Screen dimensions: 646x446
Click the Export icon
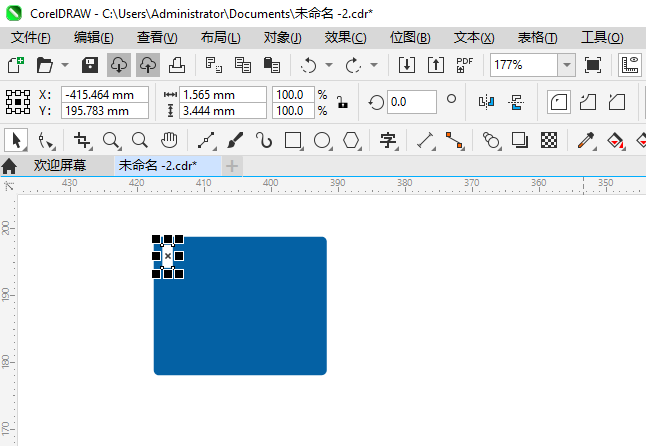[435, 65]
